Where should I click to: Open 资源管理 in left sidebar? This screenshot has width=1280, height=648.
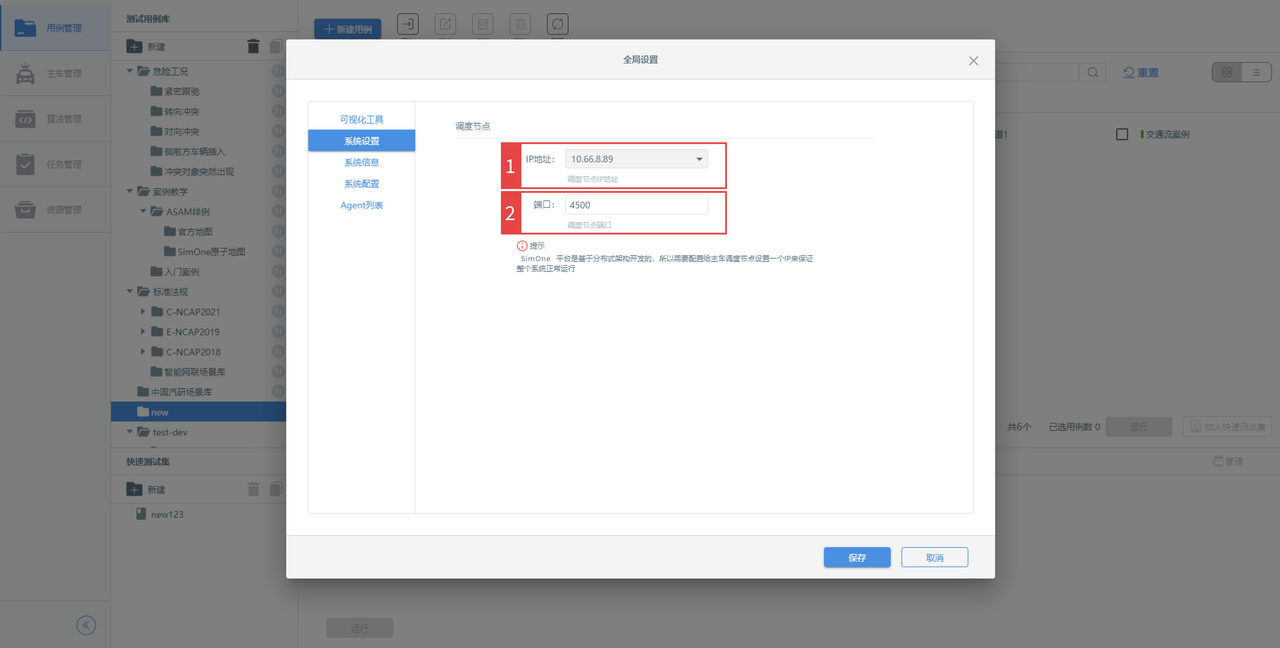tap(55, 210)
